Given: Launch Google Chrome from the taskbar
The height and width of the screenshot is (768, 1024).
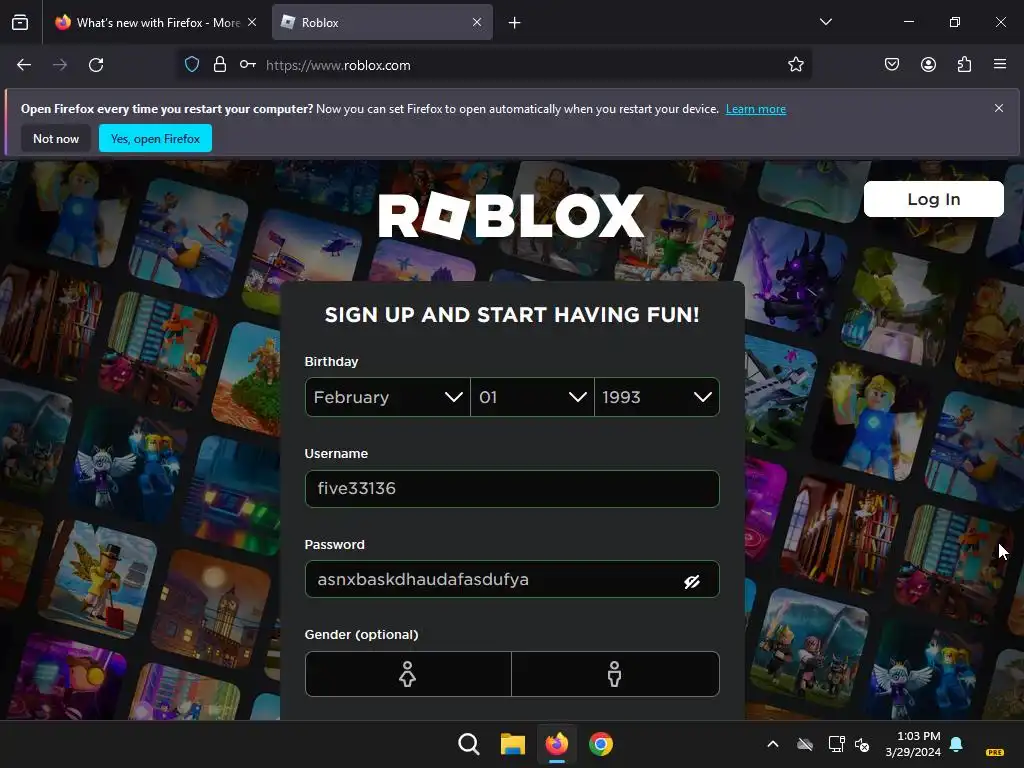Looking at the screenshot, I should 601,744.
